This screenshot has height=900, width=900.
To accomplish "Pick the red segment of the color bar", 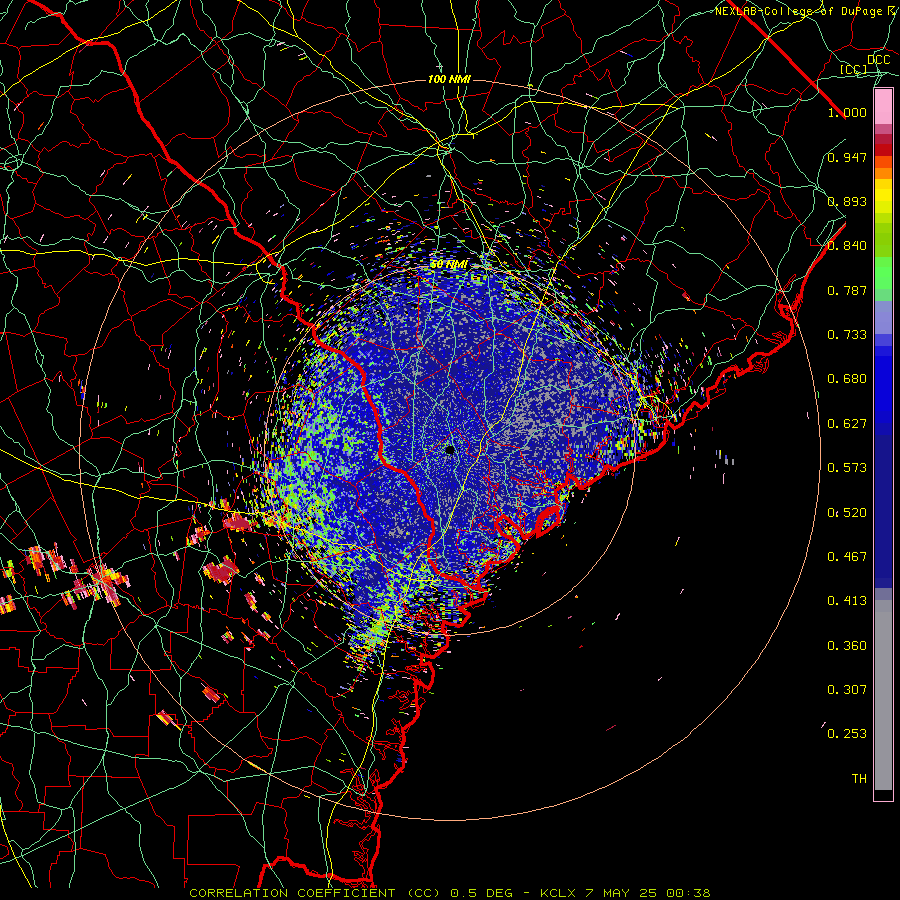I will [x=883, y=149].
